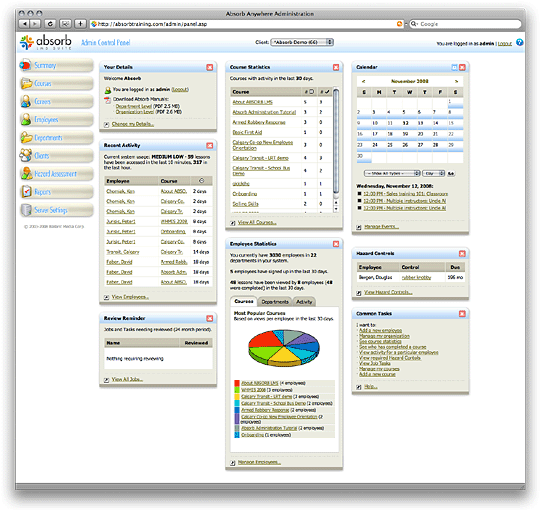Viewport: 540px width, 511px height.
Task: Click the Add a new employee link
Action: [x=380, y=330]
